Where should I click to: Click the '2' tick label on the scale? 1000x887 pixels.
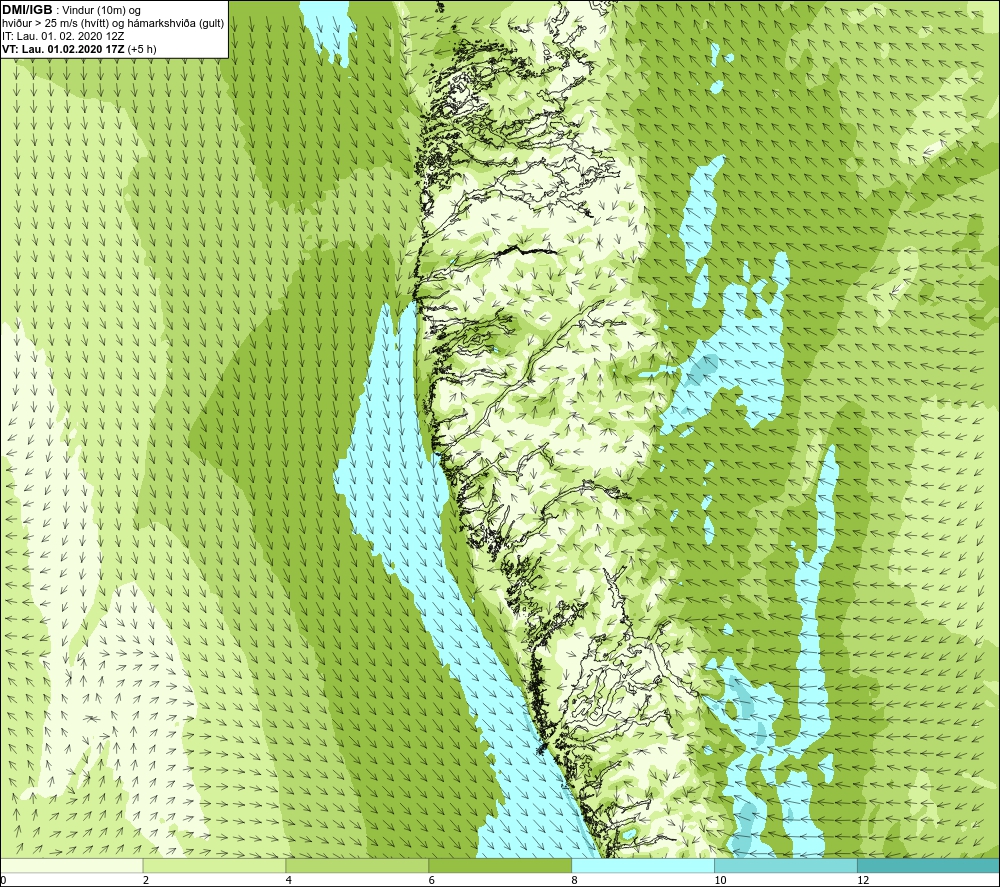click(x=146, y=881)
